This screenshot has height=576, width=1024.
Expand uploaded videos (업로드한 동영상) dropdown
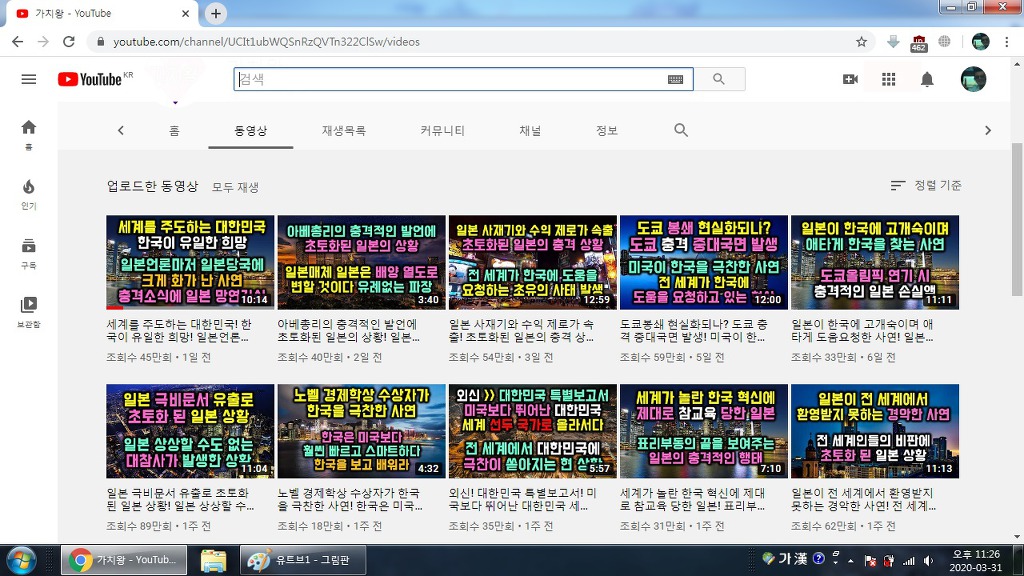(153, 186)
